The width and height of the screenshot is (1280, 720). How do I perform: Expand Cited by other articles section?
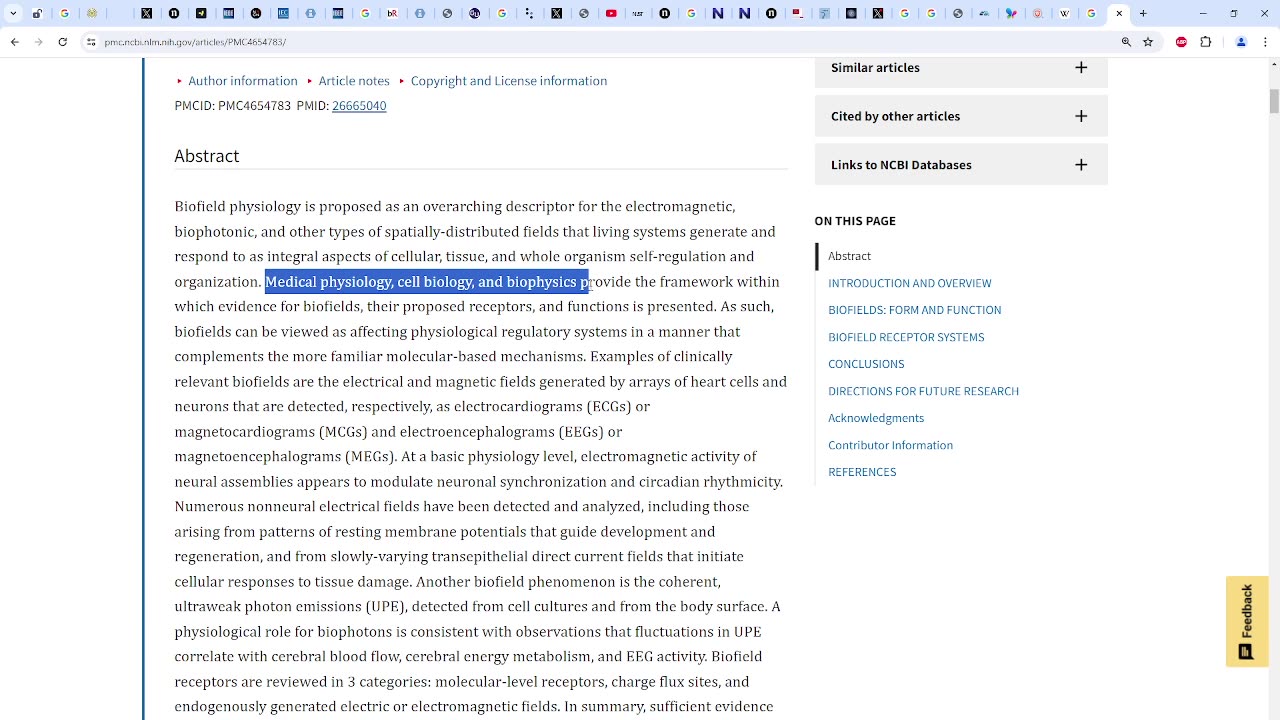[x=961, y=116]
